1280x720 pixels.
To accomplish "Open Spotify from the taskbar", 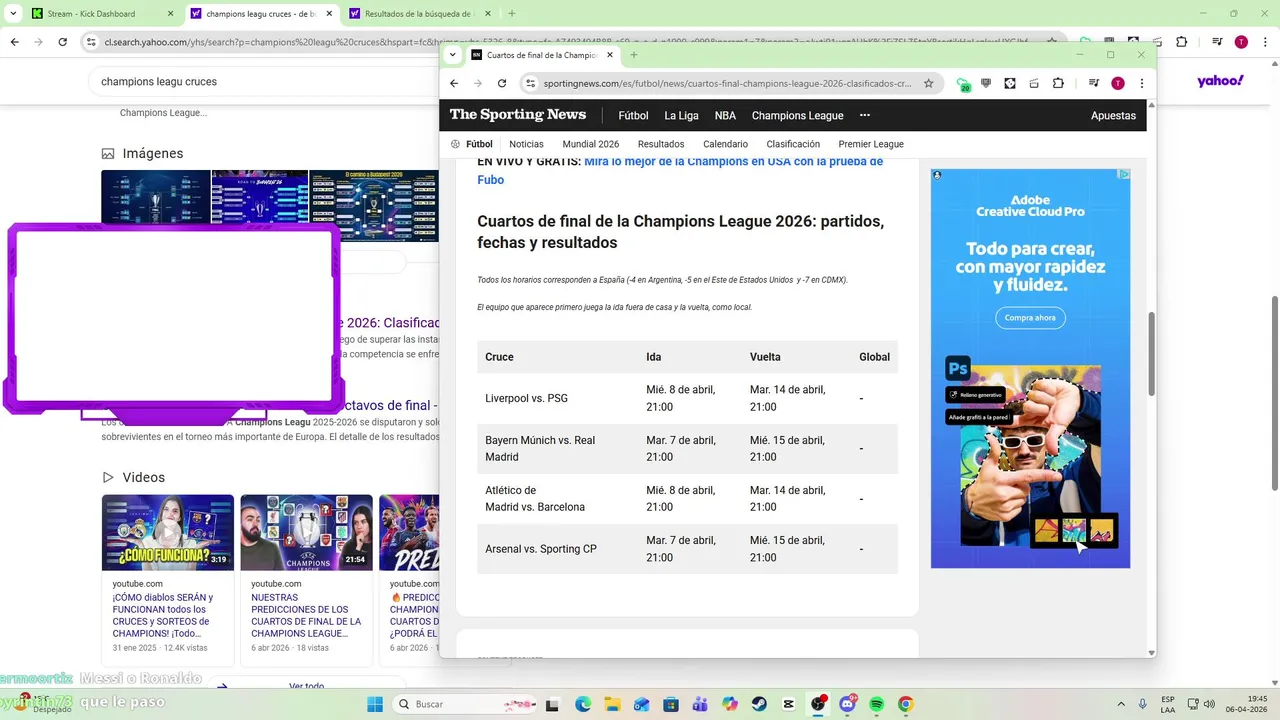I will tap(877, 704).
